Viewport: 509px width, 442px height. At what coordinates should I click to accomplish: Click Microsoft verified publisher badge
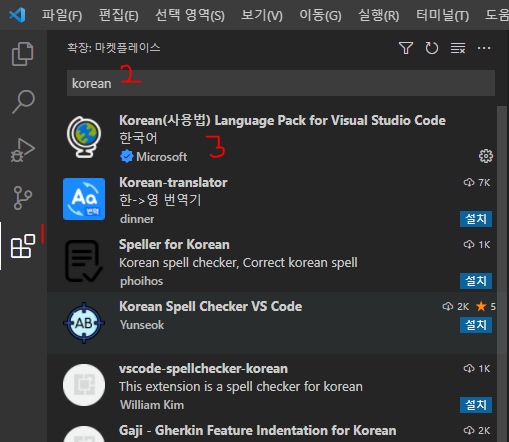(x=127, y=156)
